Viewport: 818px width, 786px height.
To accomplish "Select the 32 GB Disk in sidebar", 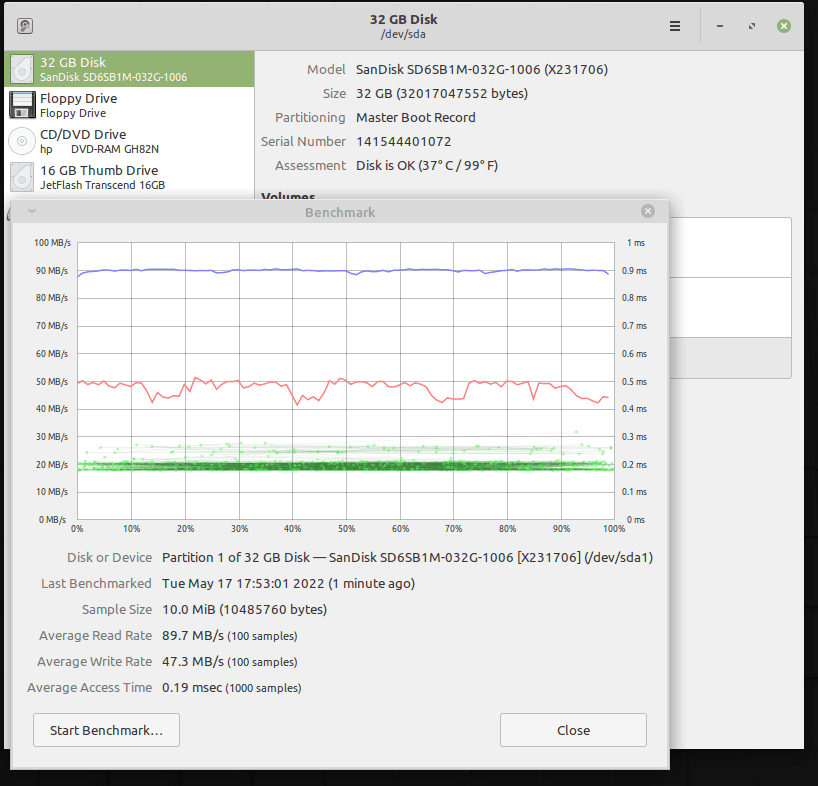I will (x=129, y=69).
